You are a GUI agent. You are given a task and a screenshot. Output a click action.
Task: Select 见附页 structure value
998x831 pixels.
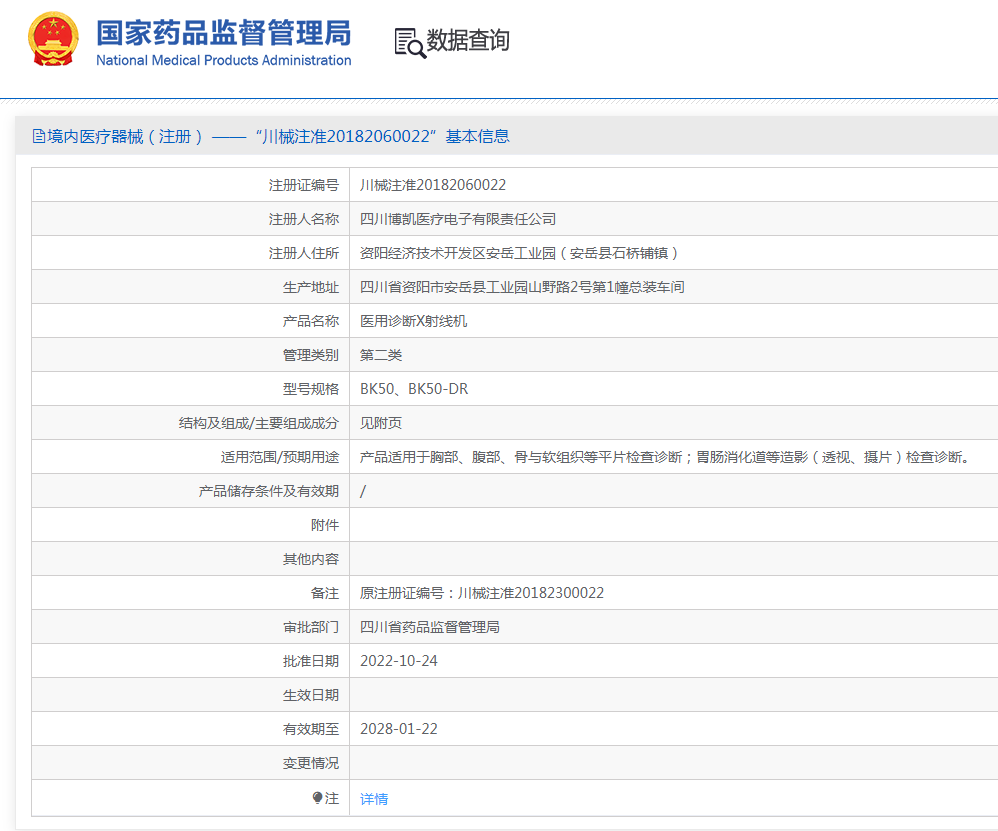381,423
